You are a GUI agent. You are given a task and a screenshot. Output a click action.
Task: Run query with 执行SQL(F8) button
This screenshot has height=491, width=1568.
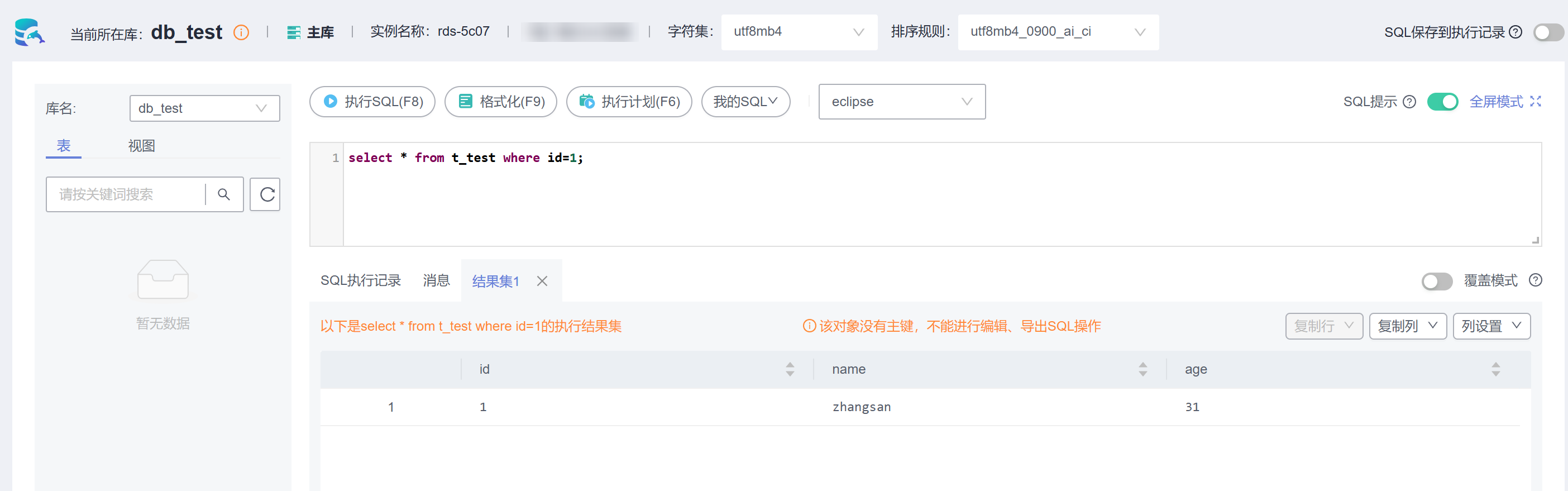372,102
